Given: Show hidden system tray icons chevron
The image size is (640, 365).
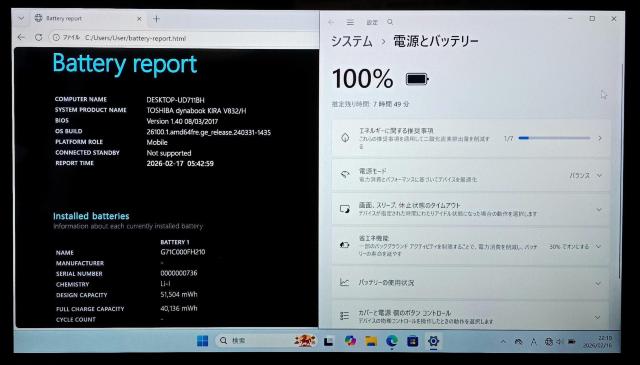Looking at the screenshot, I should 503,342.
